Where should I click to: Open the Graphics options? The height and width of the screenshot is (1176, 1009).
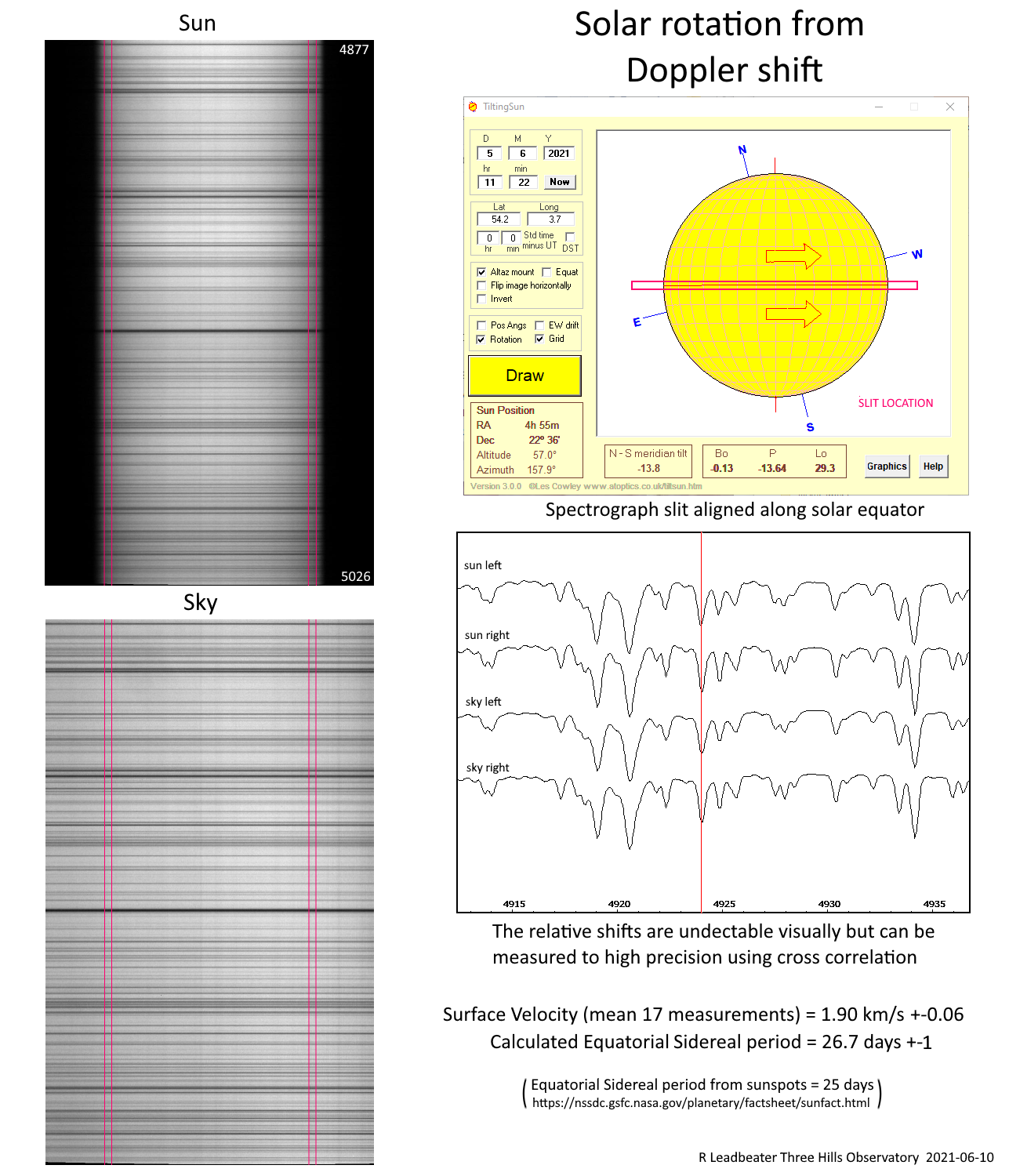[887, 466]
